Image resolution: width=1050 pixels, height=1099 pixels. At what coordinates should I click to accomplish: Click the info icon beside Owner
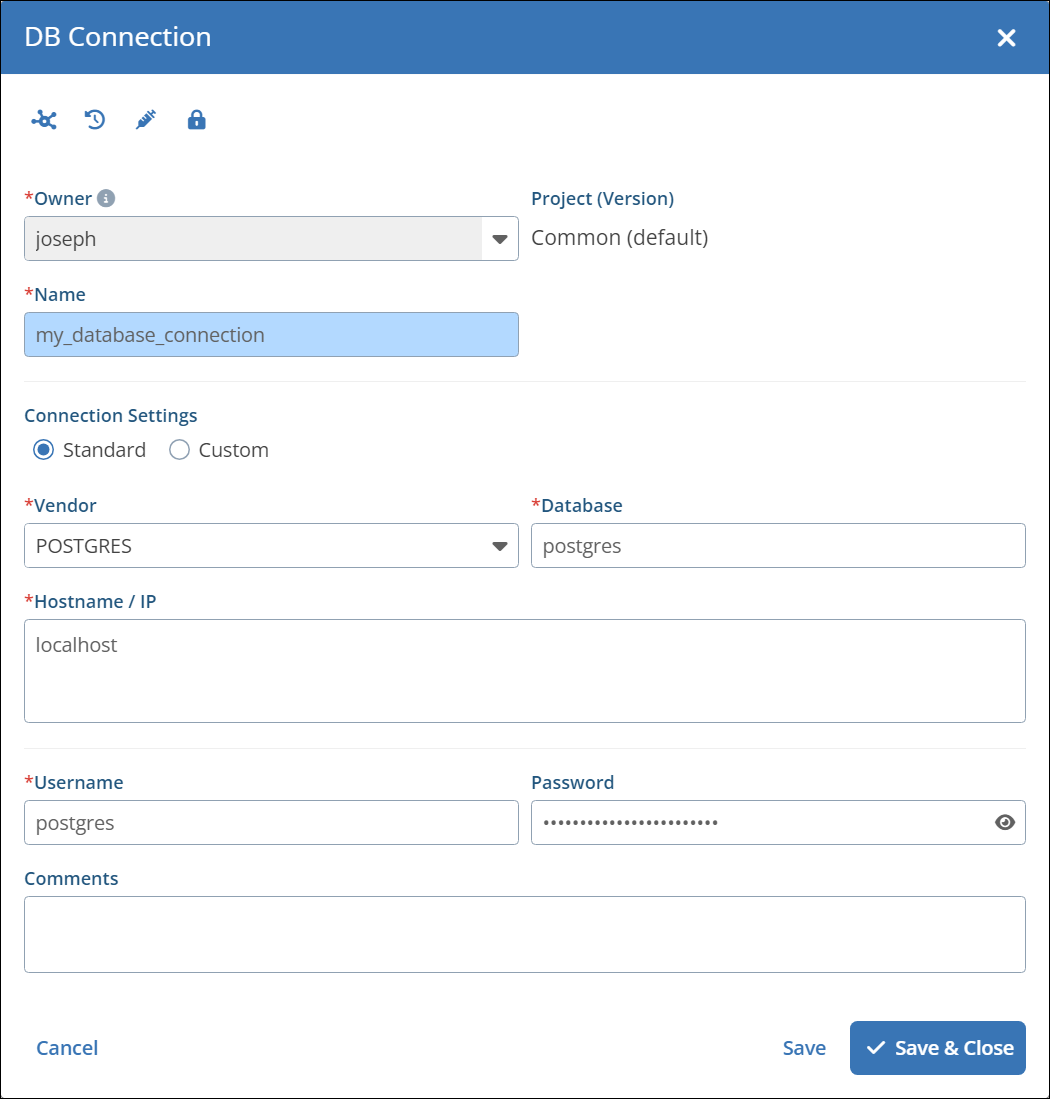click(106, 198)
